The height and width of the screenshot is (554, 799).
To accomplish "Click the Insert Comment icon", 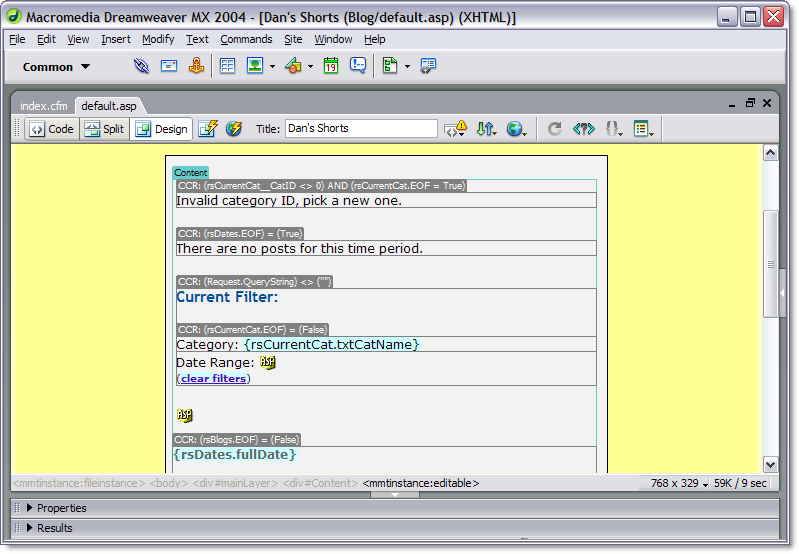I will pyautogui.click(x=360, y=66).
